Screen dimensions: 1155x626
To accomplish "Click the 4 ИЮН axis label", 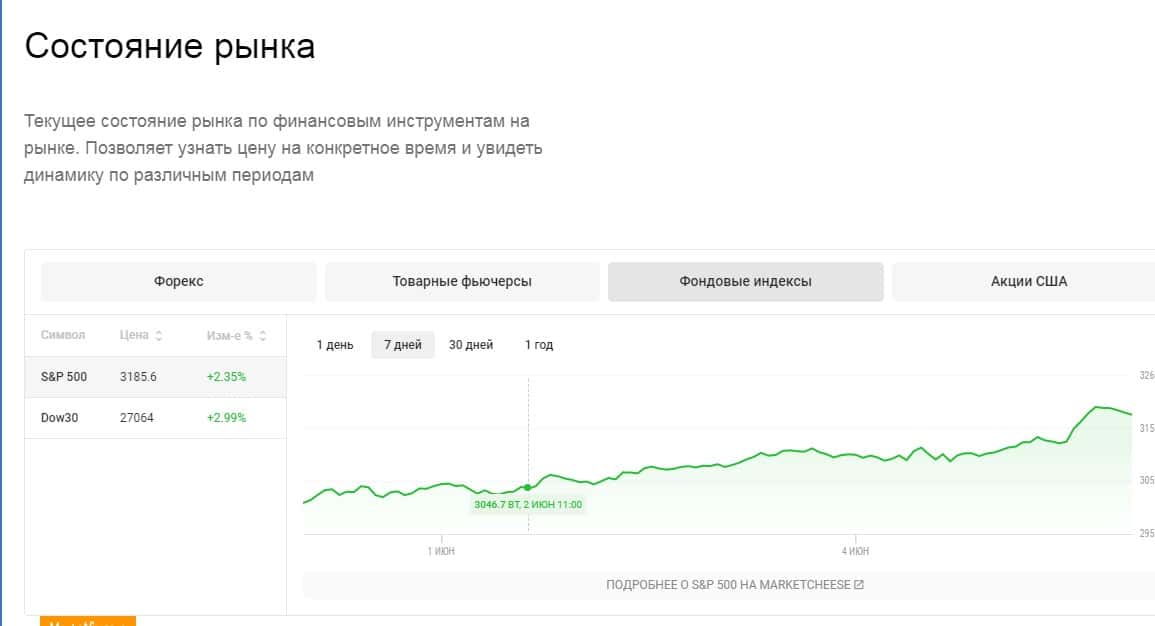I will tap(855, 551).
